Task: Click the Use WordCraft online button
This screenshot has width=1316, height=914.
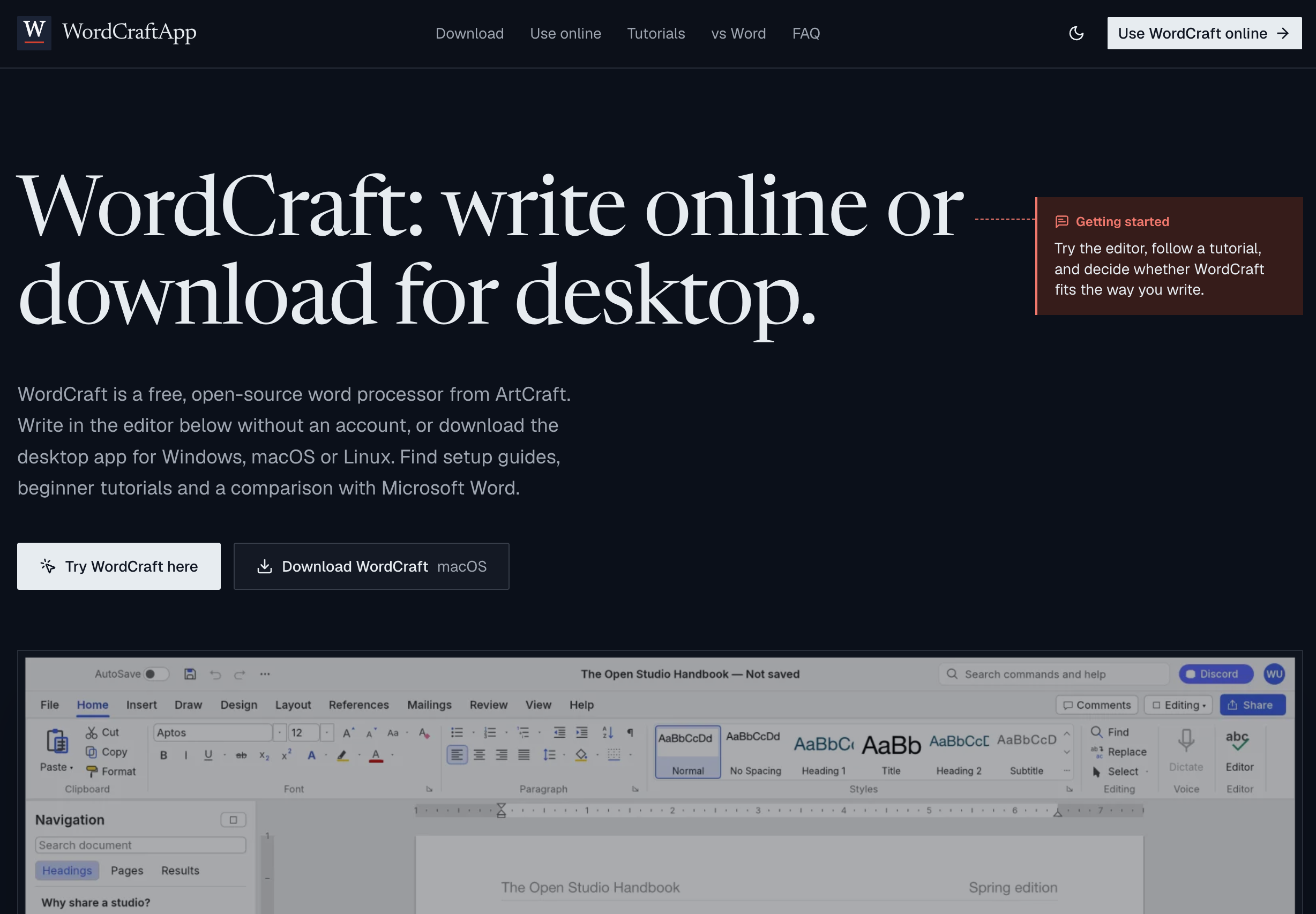Action: point(1205,33)
